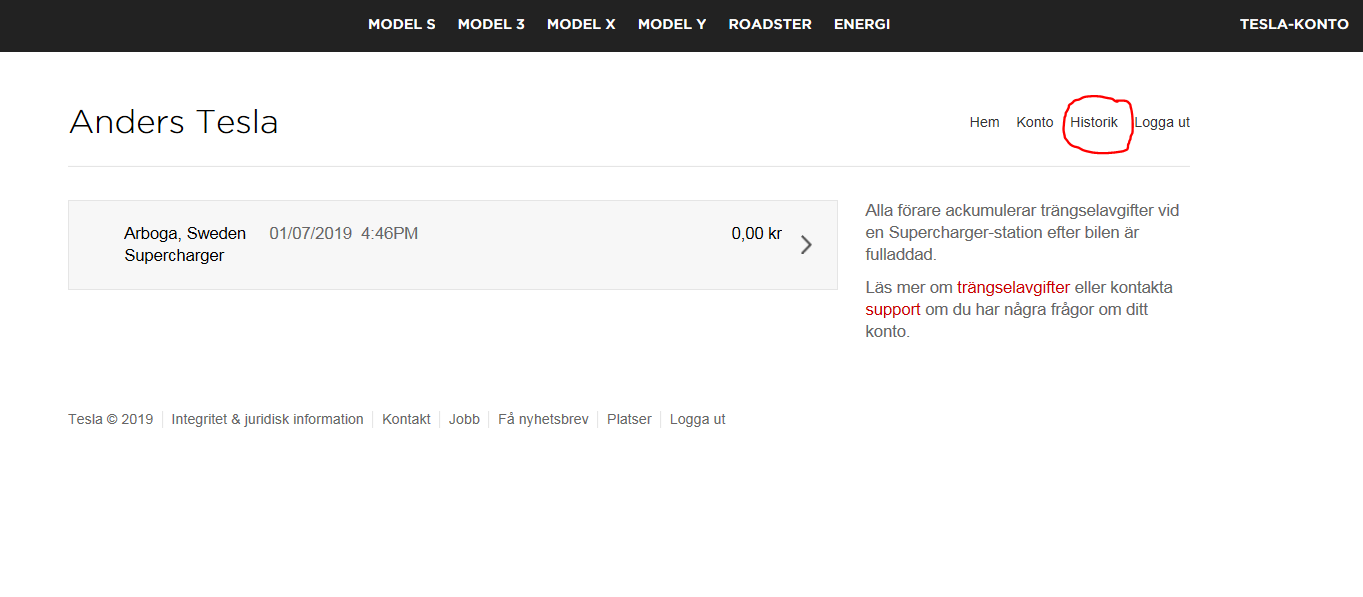
Task: Click the Tesla © 2019 footer text
Action: pyautogui.click(x=111, y=419)
